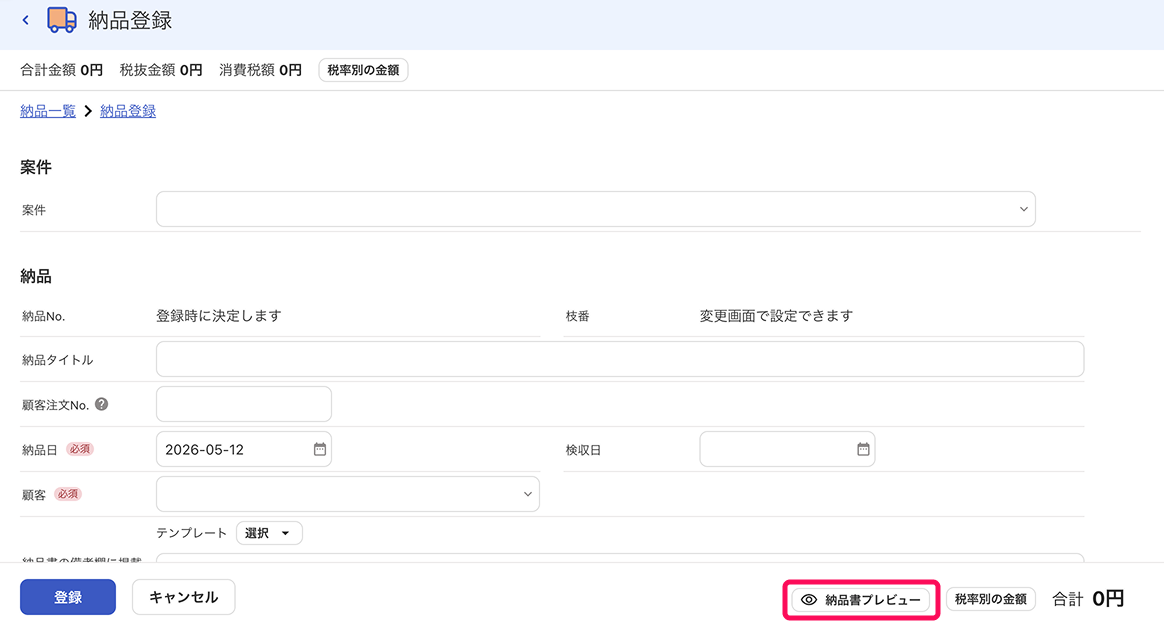Follow the 納品登録 breadcrumb link
This screenshot has width=1164, height=631.
128,111
